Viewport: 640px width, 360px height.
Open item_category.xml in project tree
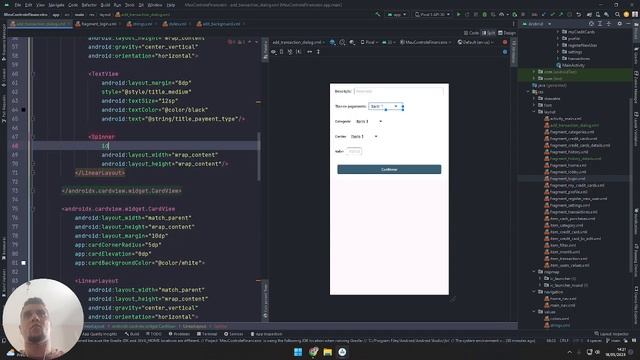pyautogui.click(x=564, y=225)
